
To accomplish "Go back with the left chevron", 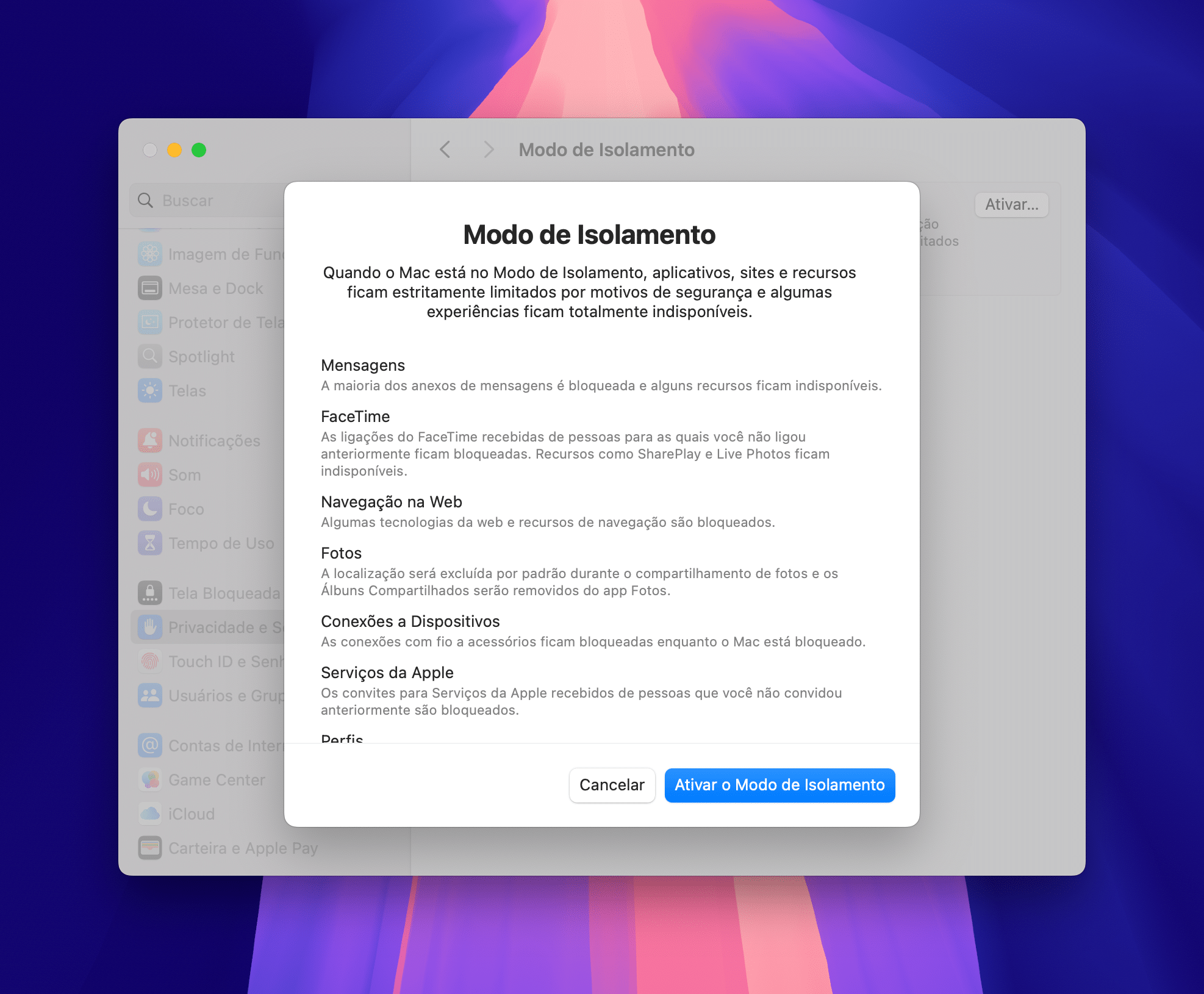I will click(445, 149).
